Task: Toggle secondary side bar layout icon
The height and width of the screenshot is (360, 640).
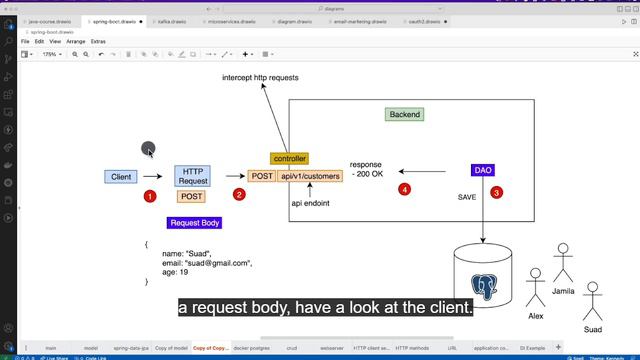Action: (636, 9)
